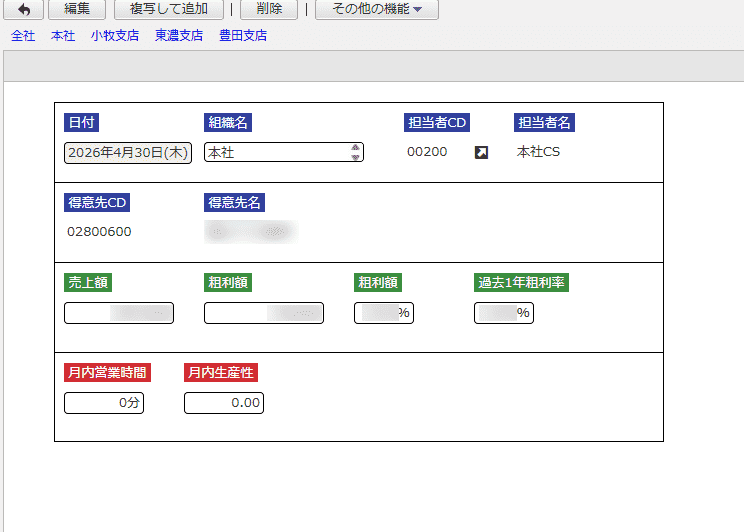Viewport: 744px width, 532px height.
Task: Click the 得意先CD value 02800600
Action: 99,232
